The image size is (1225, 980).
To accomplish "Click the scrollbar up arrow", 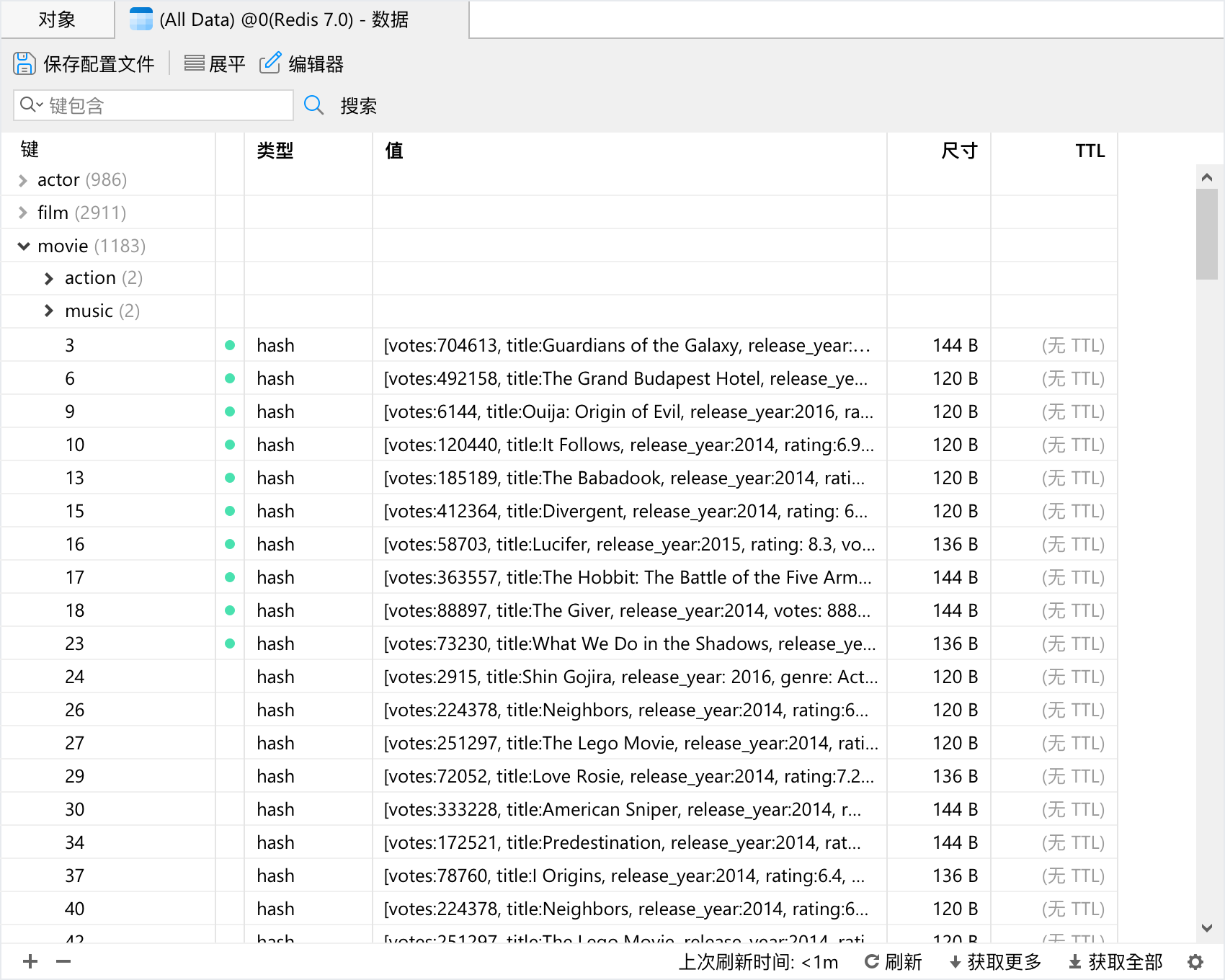I will click(1207, 177).
